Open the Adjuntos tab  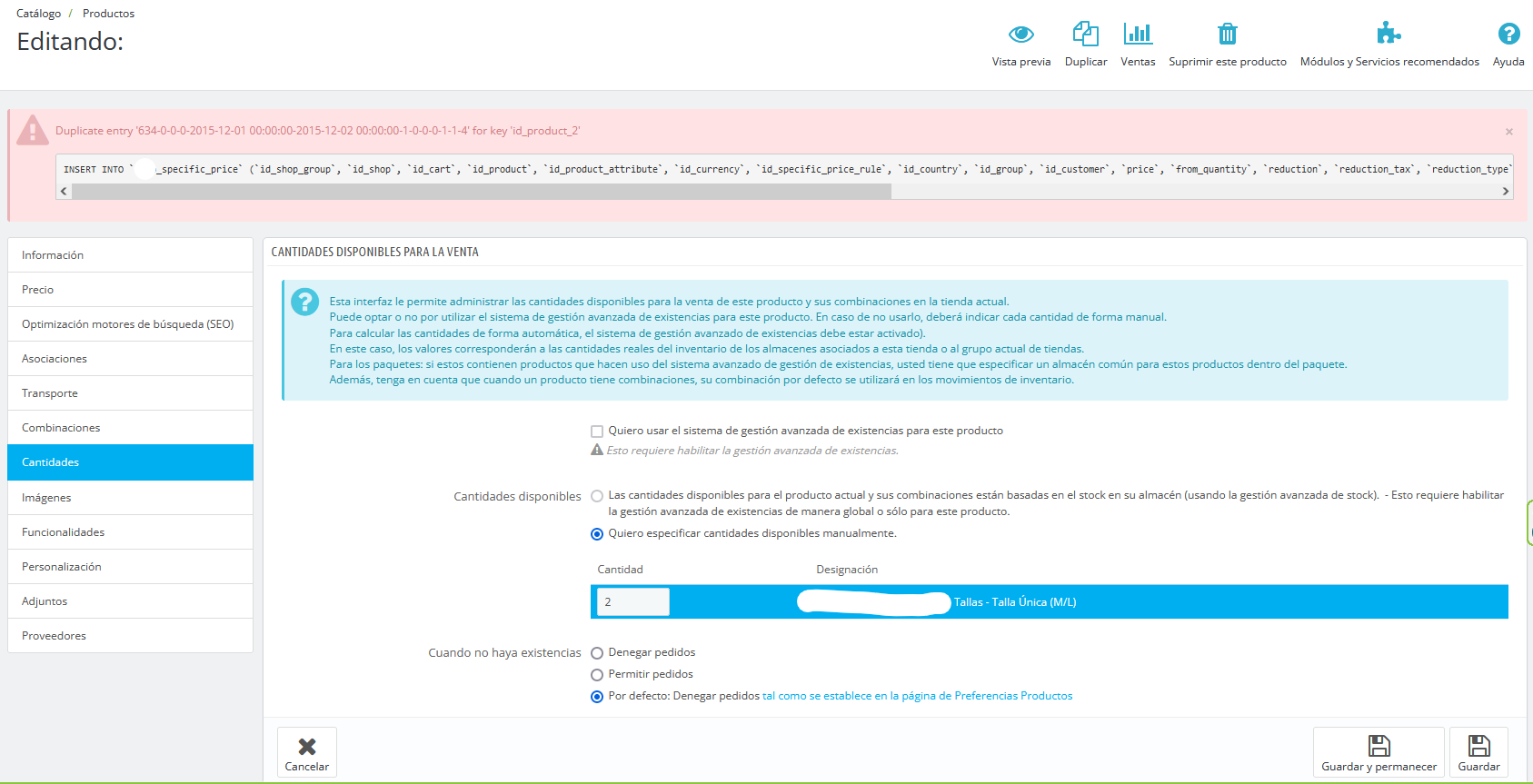(130, 601)
